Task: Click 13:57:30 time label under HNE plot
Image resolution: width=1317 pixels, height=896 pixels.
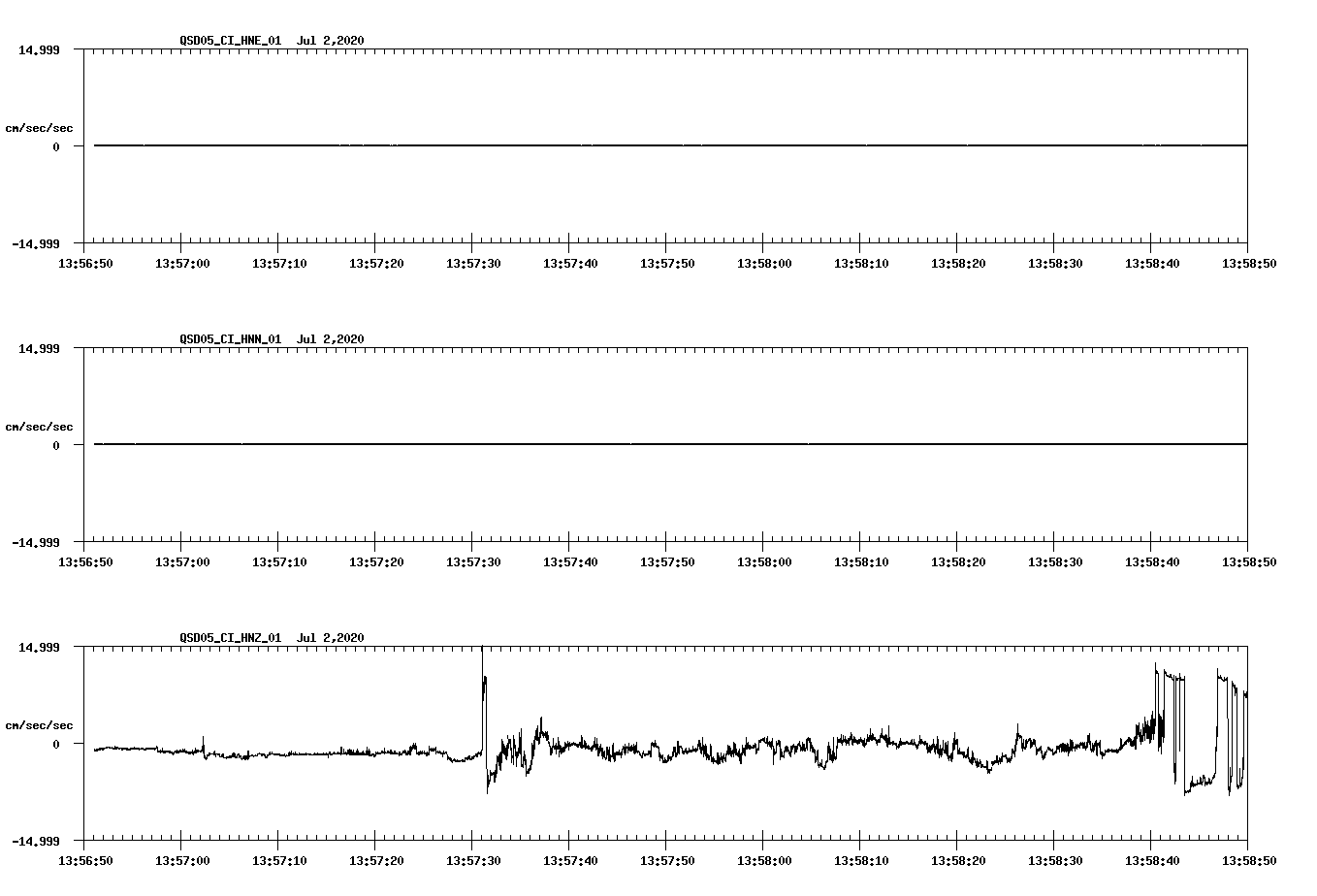Action: point(473,263)
